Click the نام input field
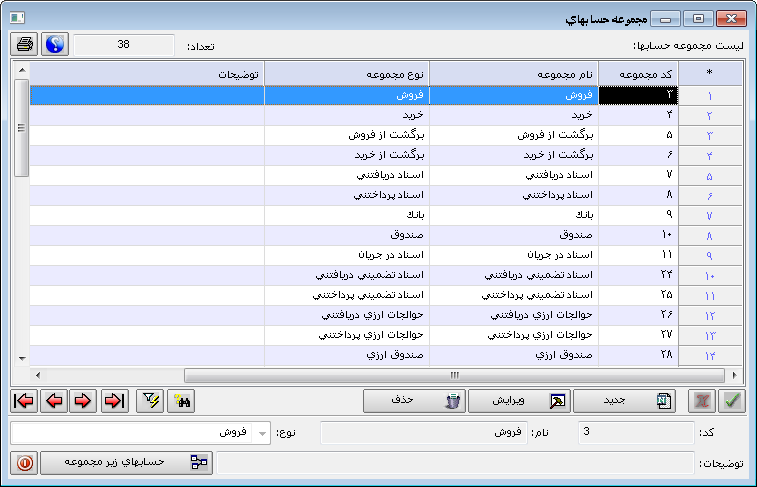The image size is (757, 487). coord(424,432)
